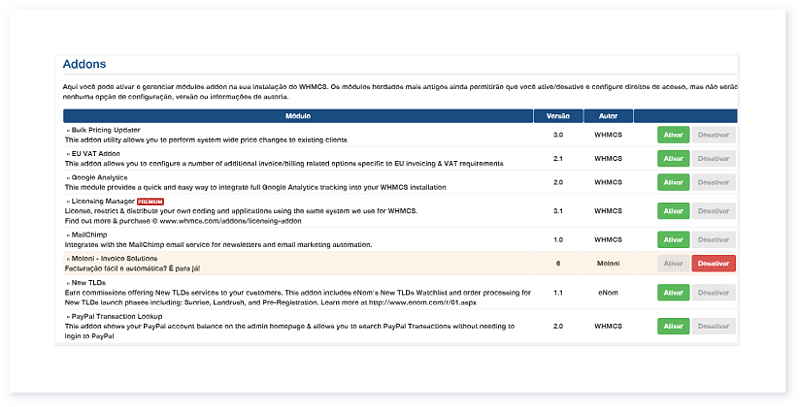Click MailChimp description about newsletters
800x407 pixels.
tap(218, 245)
